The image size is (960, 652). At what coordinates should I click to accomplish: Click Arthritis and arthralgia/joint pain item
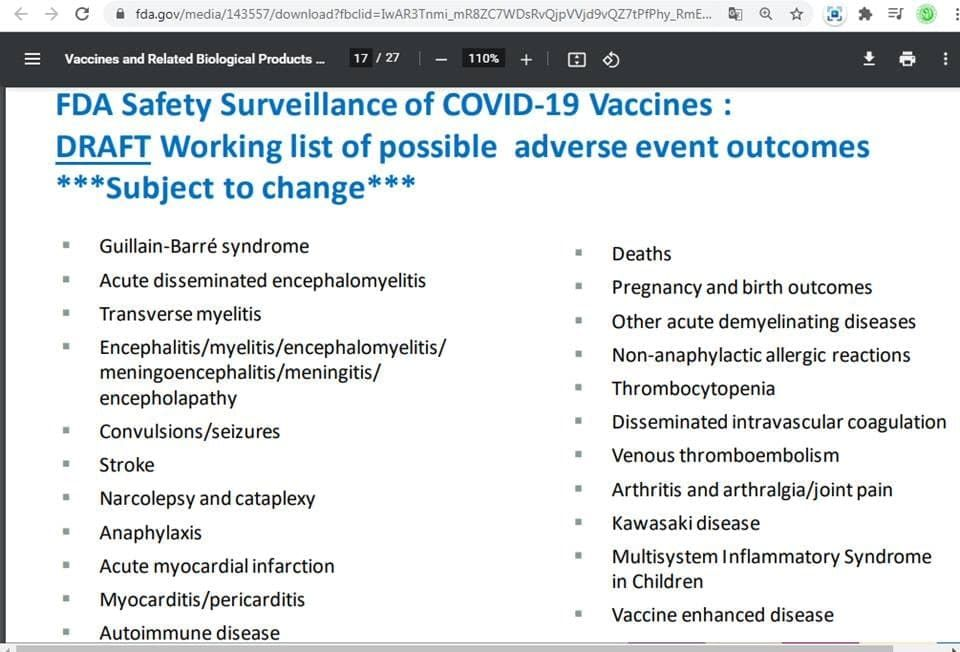[752, 490]
